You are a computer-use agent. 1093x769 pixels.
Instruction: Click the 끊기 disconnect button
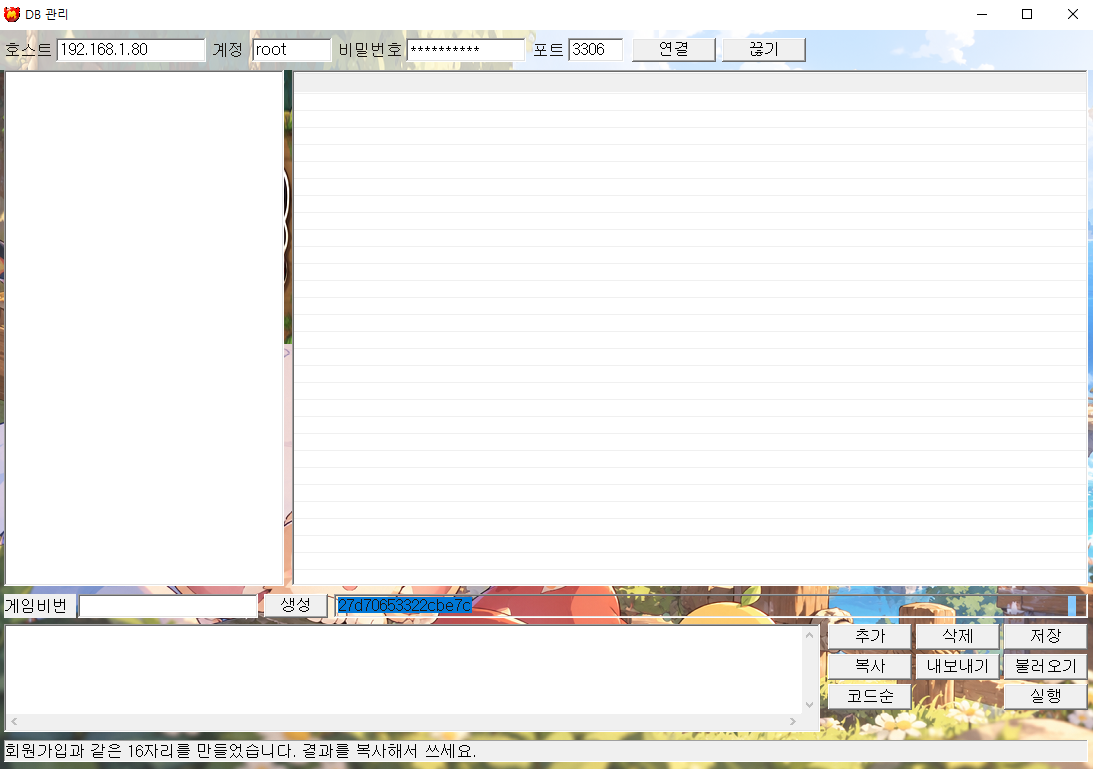[763, 50]
